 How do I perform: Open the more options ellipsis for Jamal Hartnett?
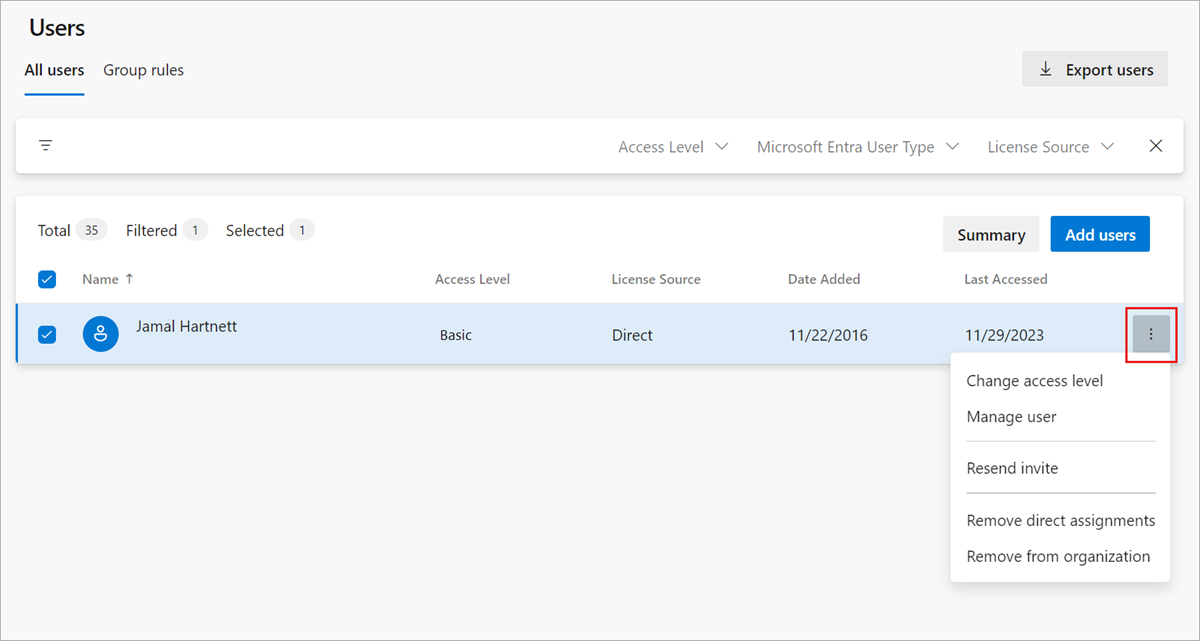click(1151, 334)
